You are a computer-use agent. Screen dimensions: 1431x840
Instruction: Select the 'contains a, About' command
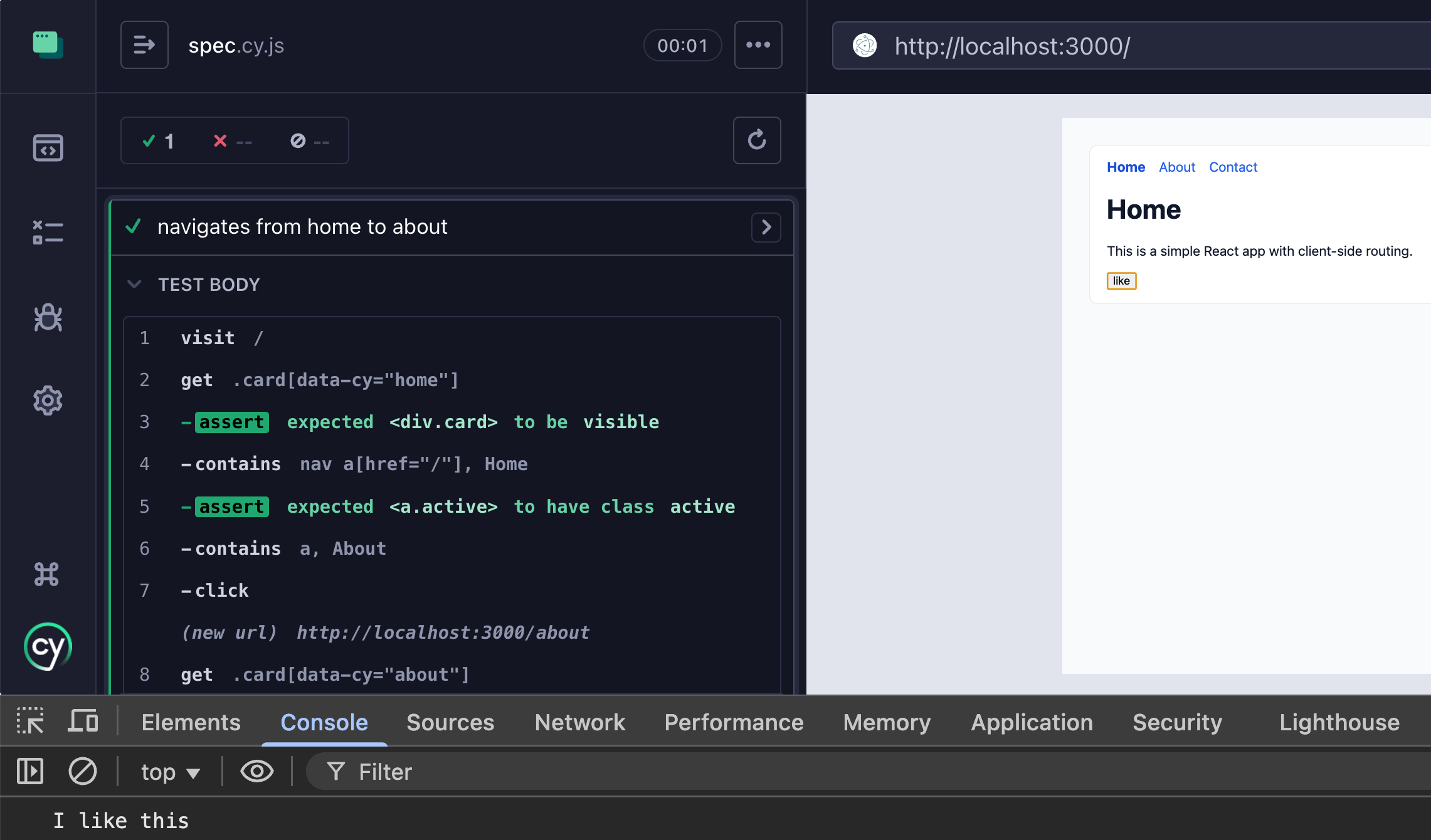[452, 549]
